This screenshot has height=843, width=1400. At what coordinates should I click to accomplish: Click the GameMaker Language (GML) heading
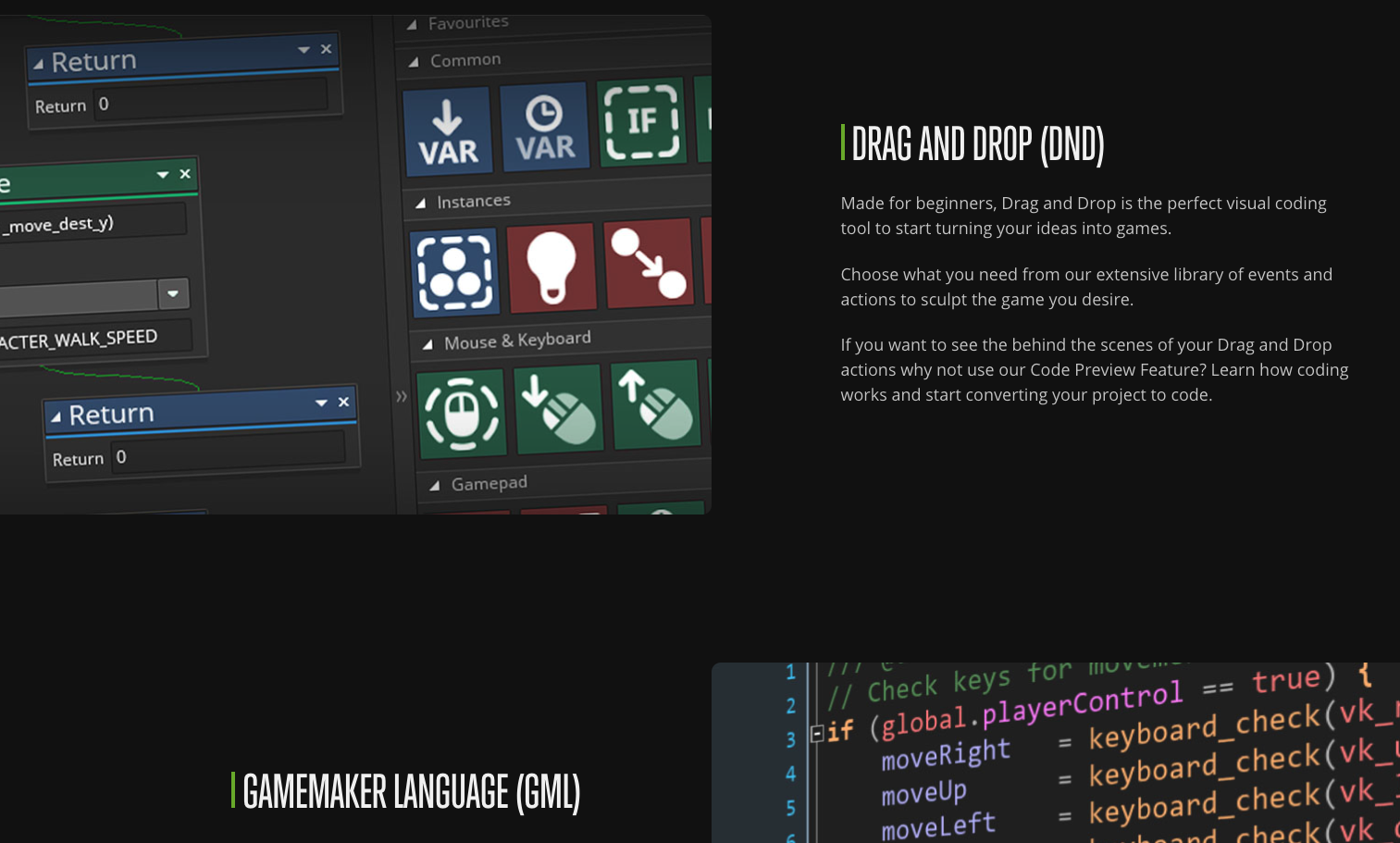pos(412,792)
